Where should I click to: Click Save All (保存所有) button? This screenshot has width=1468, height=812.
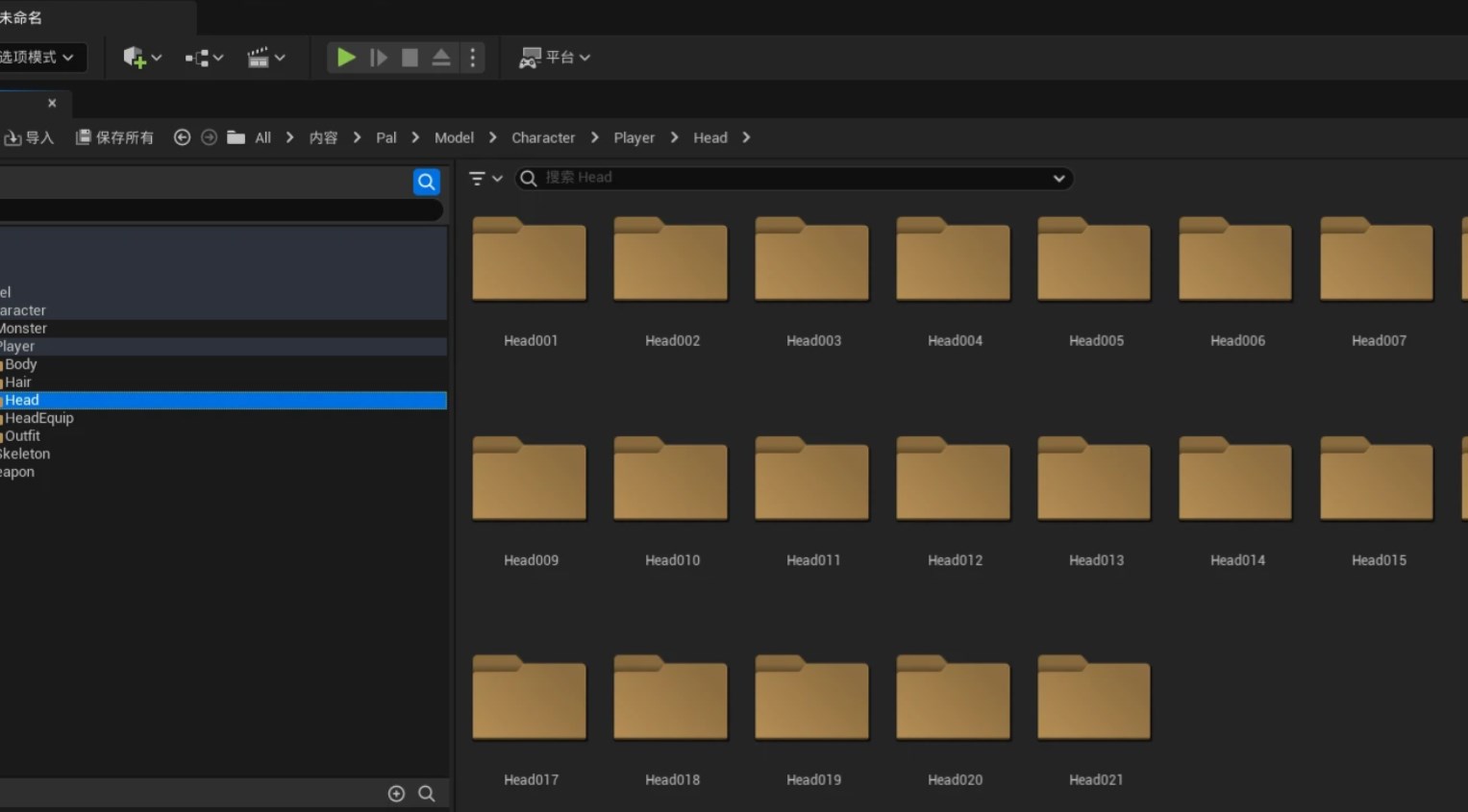click(x=114, y=137)
